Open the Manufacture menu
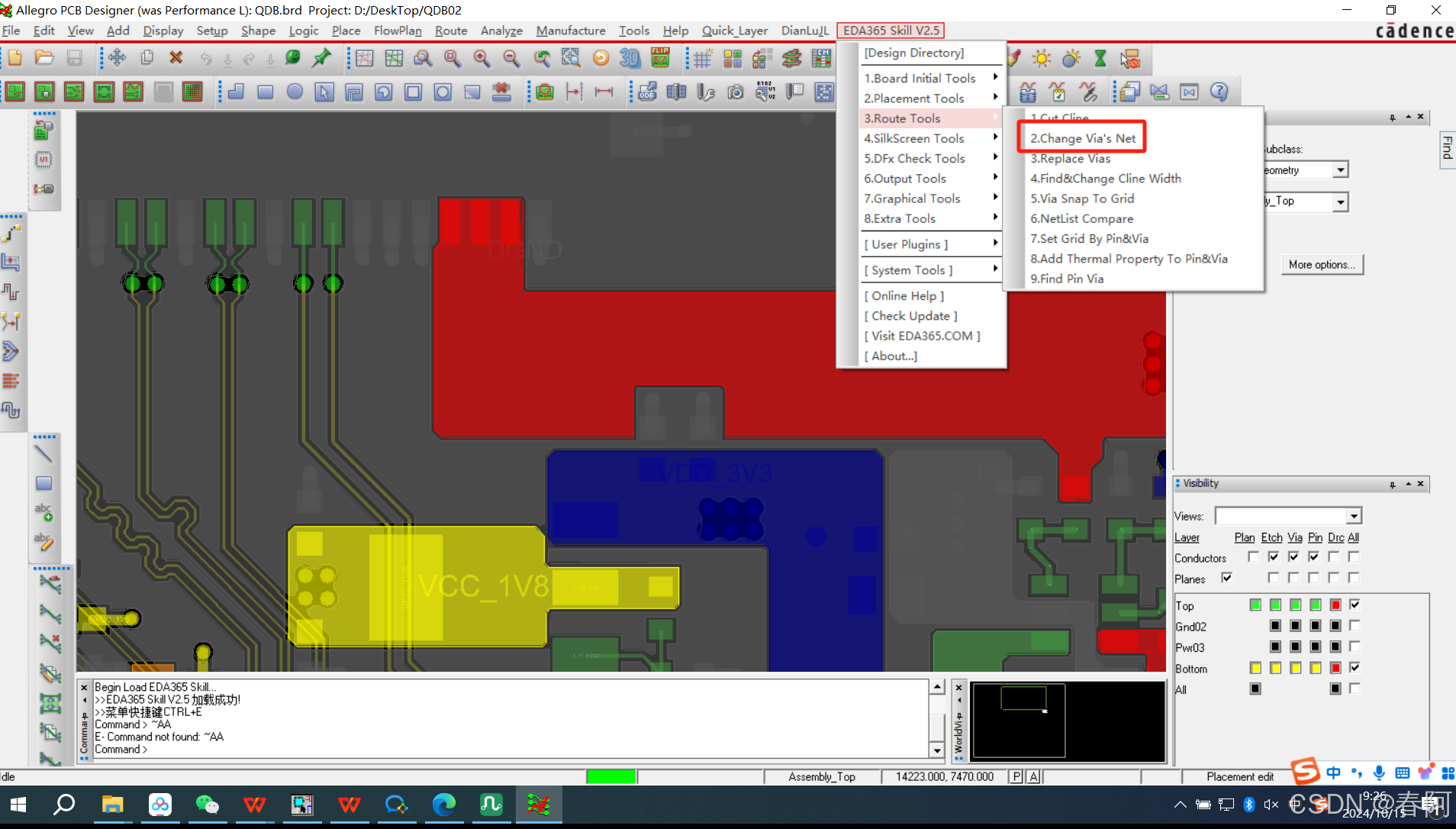Screen dimensions: 1456x829 tap(570, 31)
